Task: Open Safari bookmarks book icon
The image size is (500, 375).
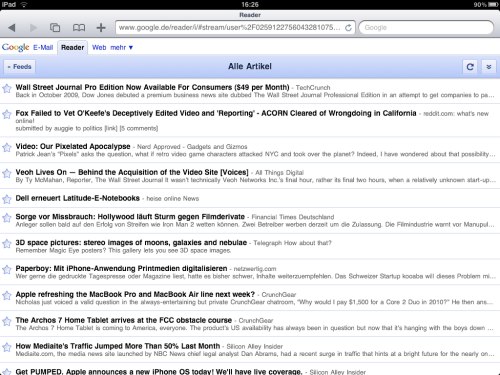Action: tap(79, 28)
